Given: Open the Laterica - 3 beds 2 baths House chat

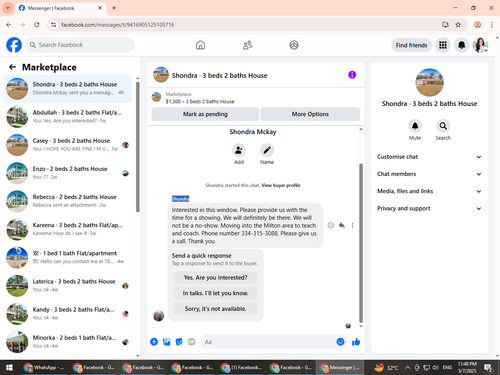Looking at the screenshot, I should point(67,286).
